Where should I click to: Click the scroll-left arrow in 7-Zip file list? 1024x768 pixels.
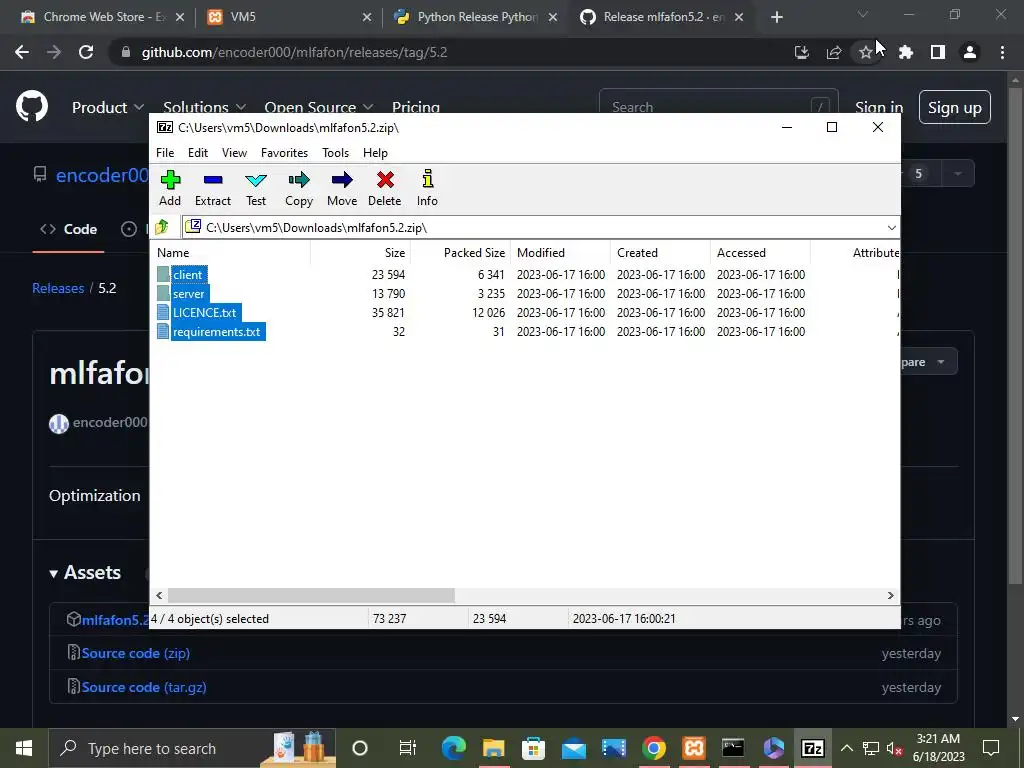(159, 595)
